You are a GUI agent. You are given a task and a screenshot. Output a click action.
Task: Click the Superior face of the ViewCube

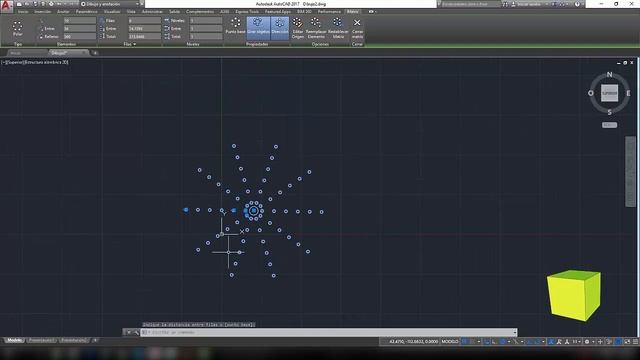coord(609,93)
